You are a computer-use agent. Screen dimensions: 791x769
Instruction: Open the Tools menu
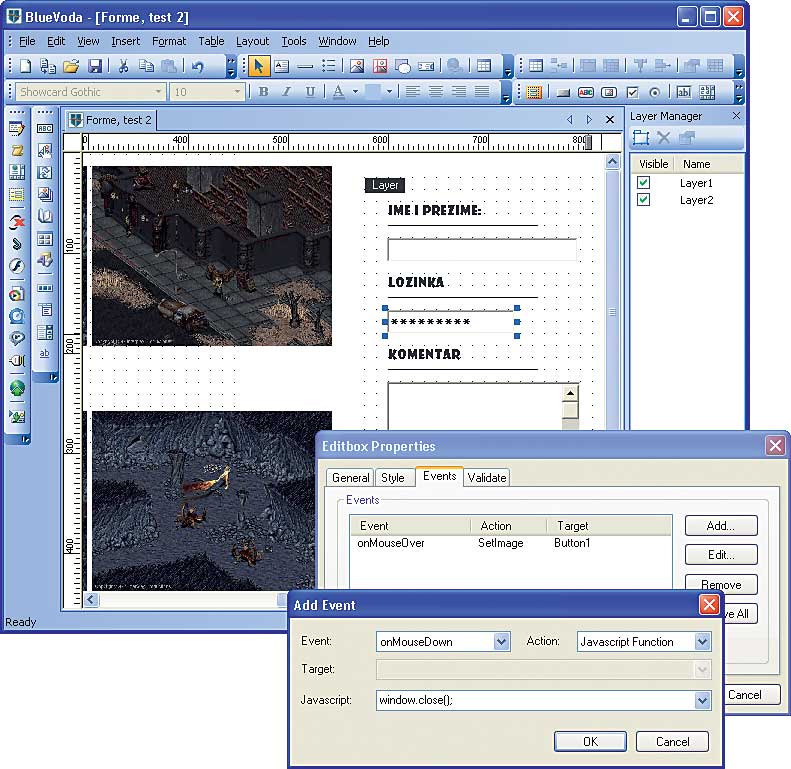[x=294, y=41]
